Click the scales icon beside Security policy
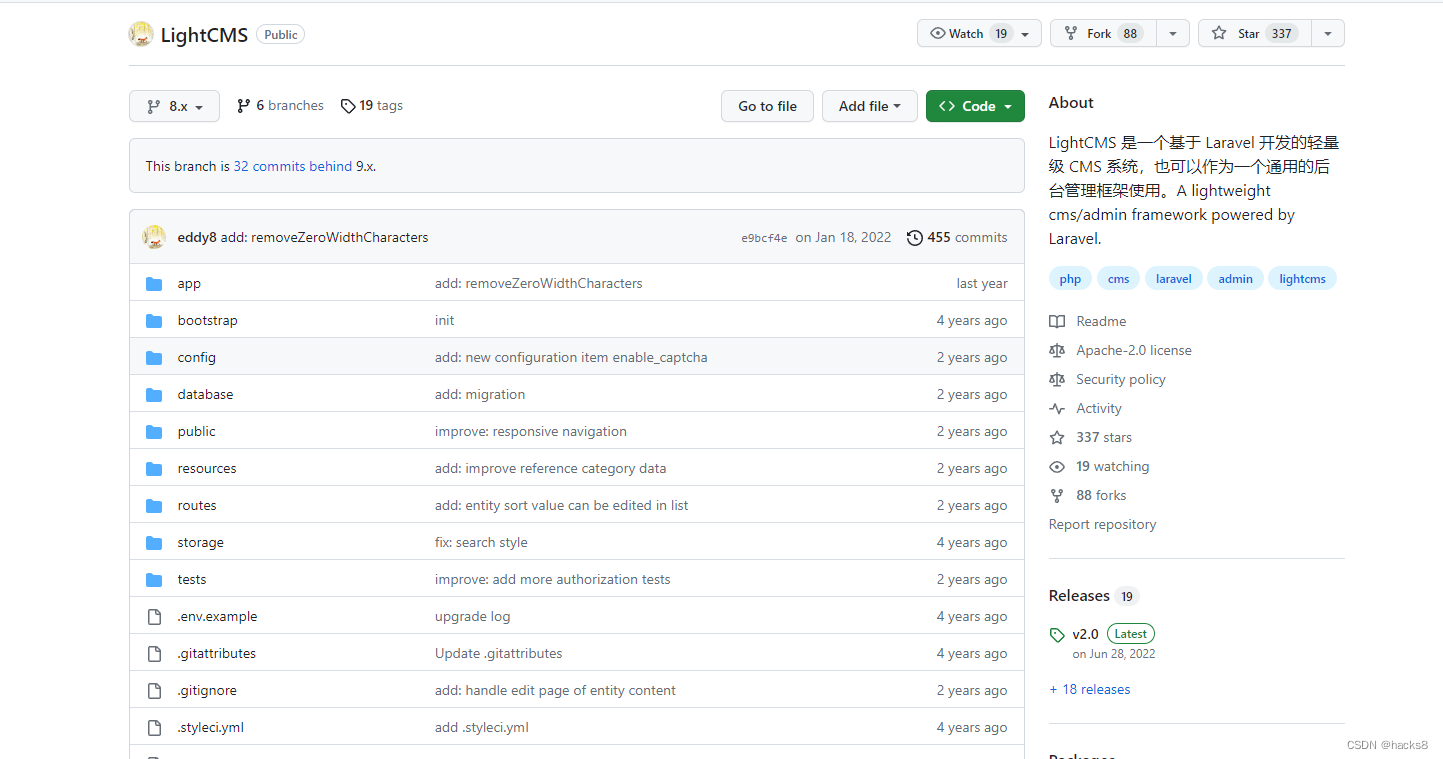Screen dimensions: 1443x759 1057,379
